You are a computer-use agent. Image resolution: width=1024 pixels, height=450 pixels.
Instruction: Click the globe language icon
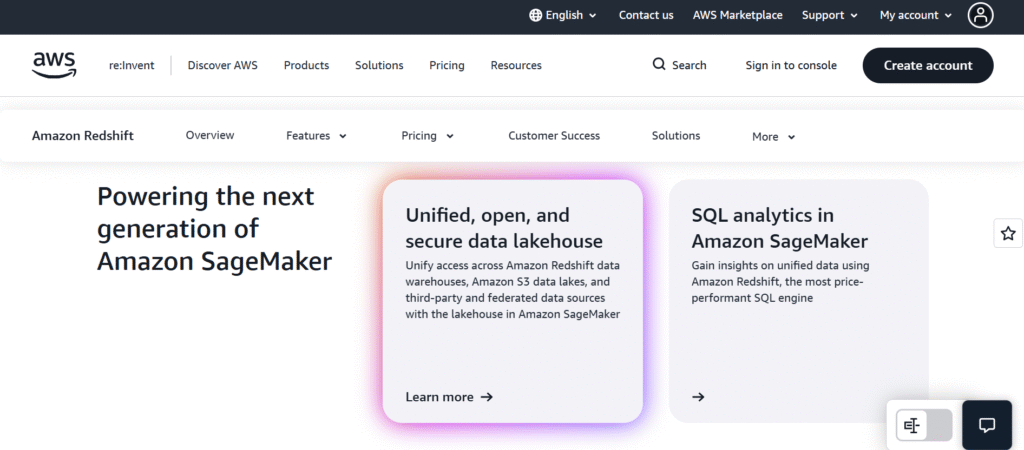click(x=536, y=15)
